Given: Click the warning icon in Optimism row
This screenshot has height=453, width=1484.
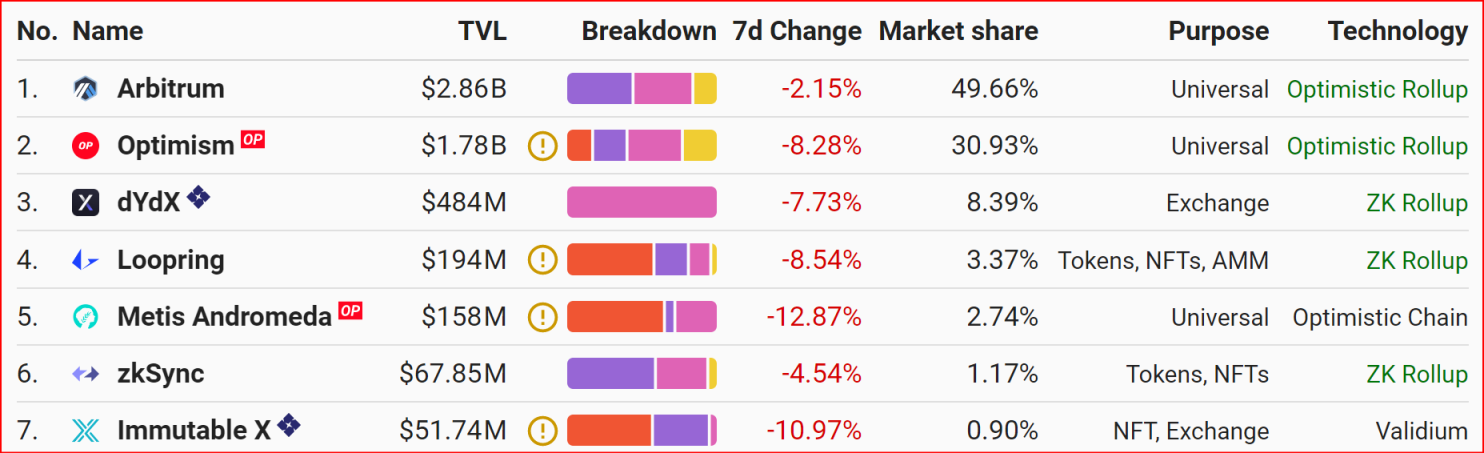Looking at the screenshot, I should tap(542, 146).
